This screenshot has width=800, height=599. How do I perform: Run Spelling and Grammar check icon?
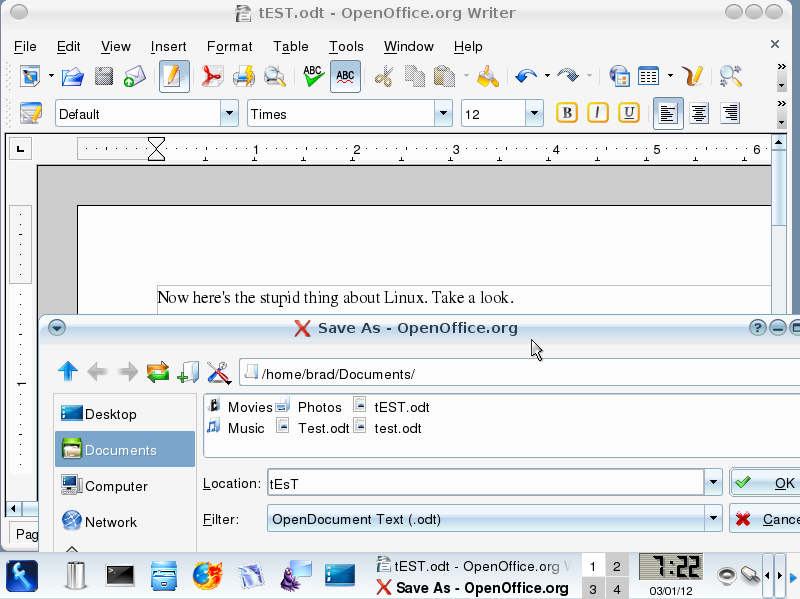point(313,76)
